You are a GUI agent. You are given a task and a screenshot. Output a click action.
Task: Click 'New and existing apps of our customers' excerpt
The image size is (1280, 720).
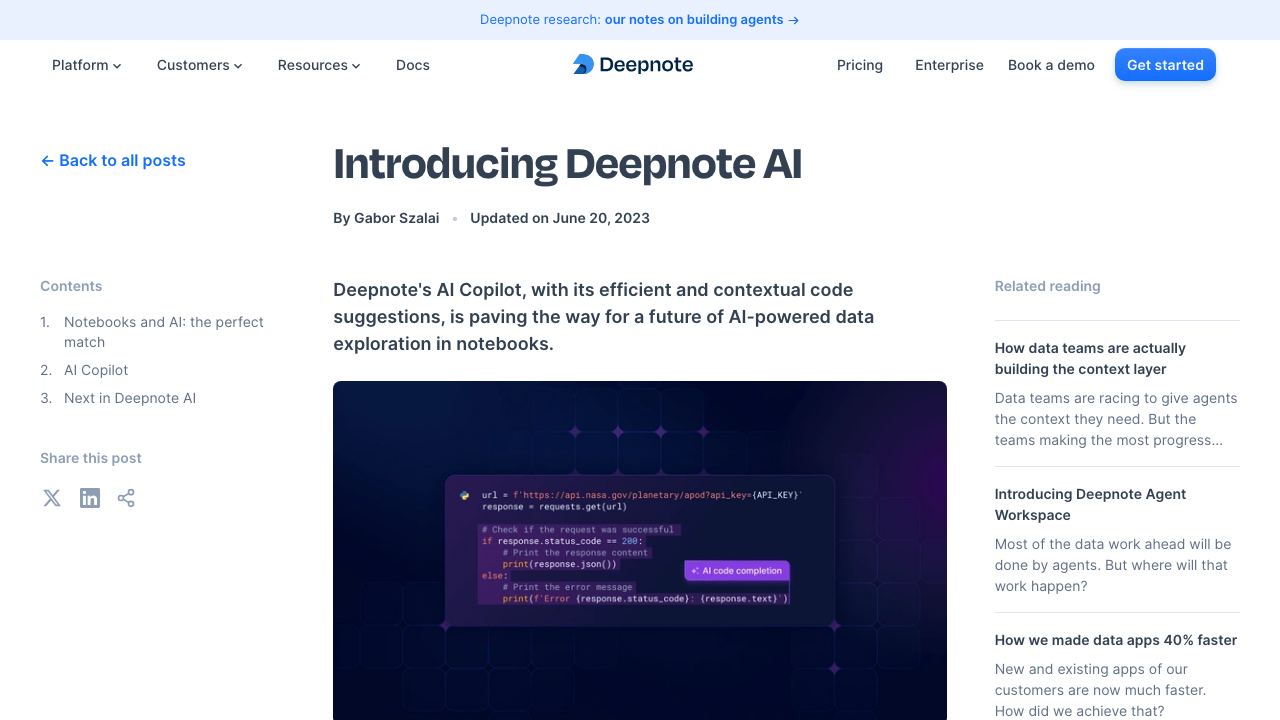1100,690
